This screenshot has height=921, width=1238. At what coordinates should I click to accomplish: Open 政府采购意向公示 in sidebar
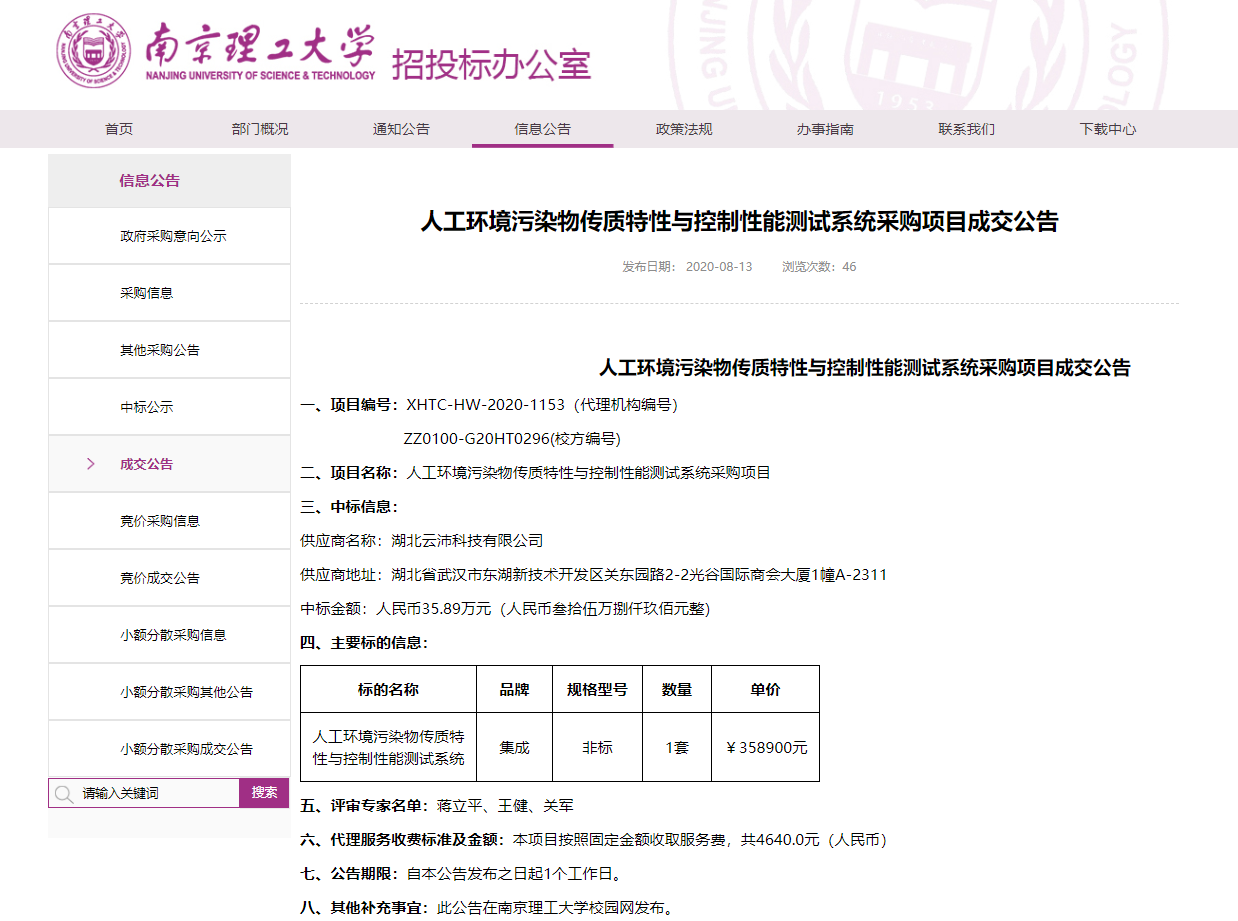(x=173, y=236)
